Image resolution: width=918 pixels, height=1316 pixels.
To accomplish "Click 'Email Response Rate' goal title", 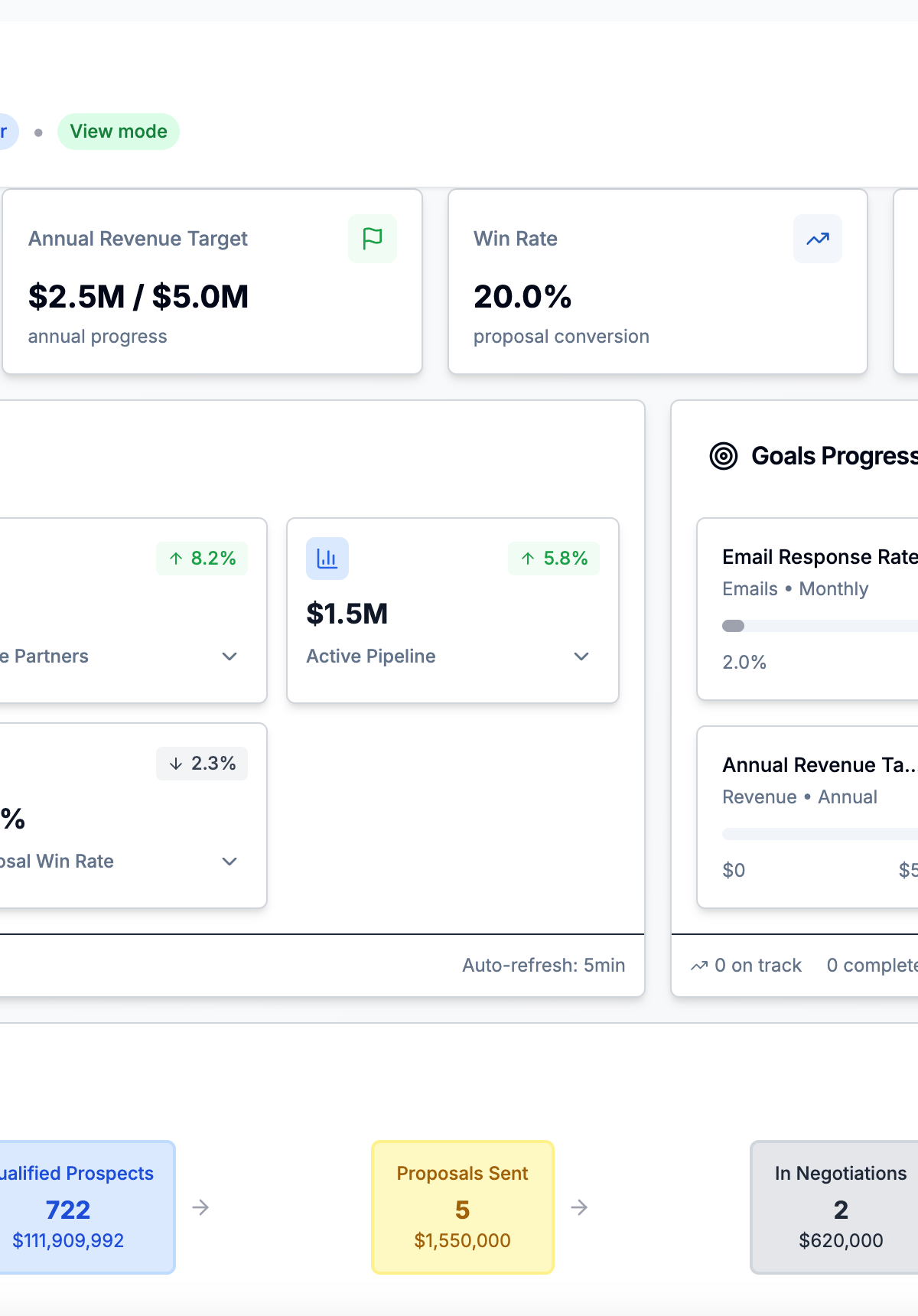I will coord(820,557).
